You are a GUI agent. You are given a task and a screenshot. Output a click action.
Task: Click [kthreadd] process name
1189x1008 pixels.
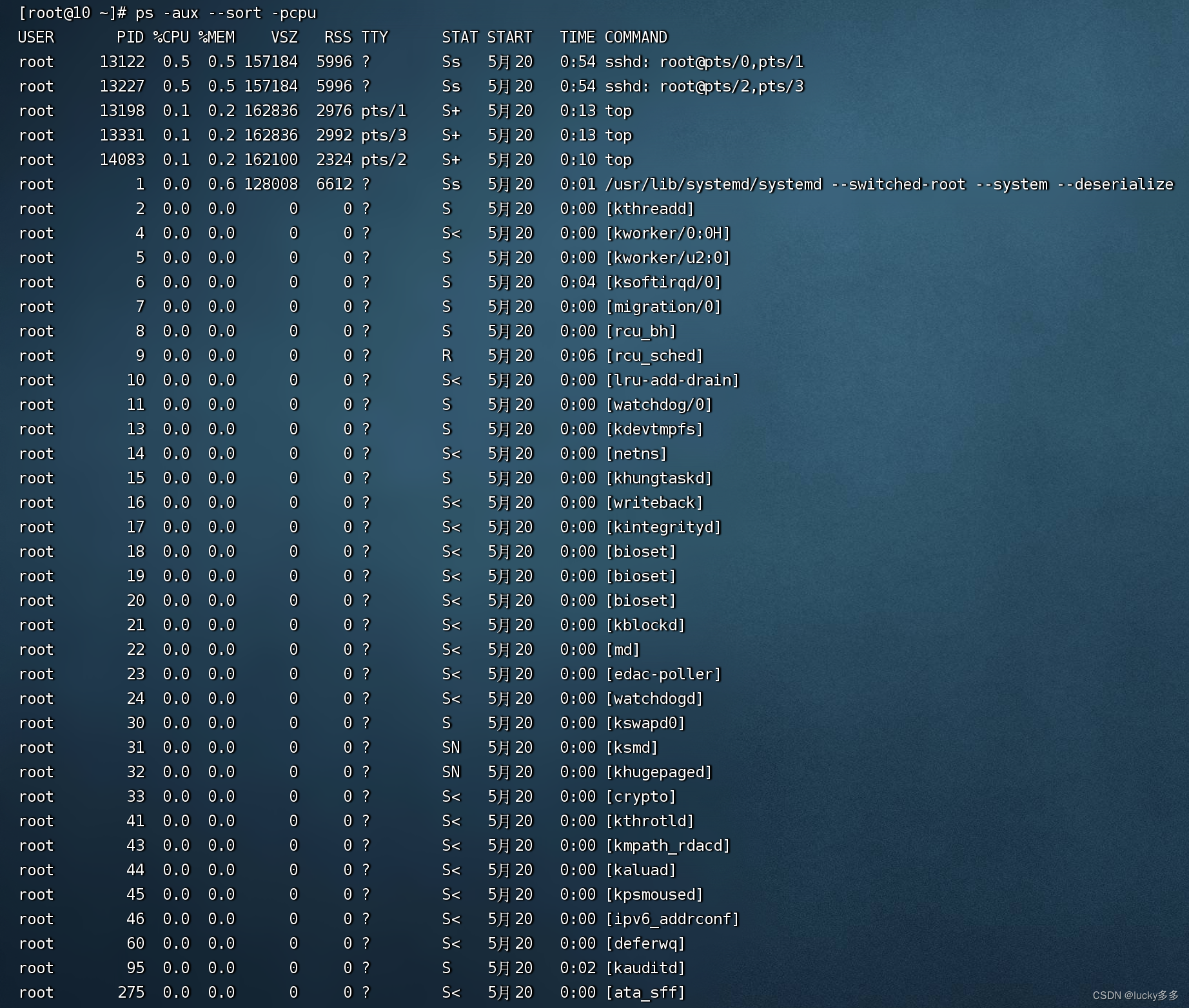tap(650, 209)
